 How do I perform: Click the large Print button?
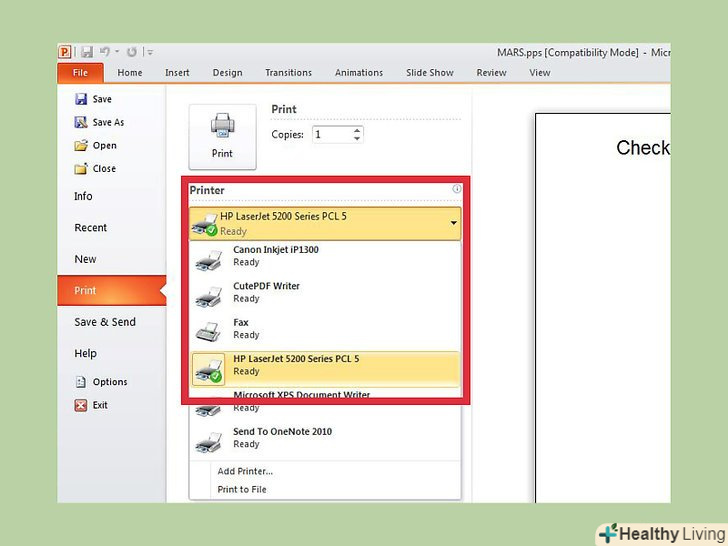point(222,137)
